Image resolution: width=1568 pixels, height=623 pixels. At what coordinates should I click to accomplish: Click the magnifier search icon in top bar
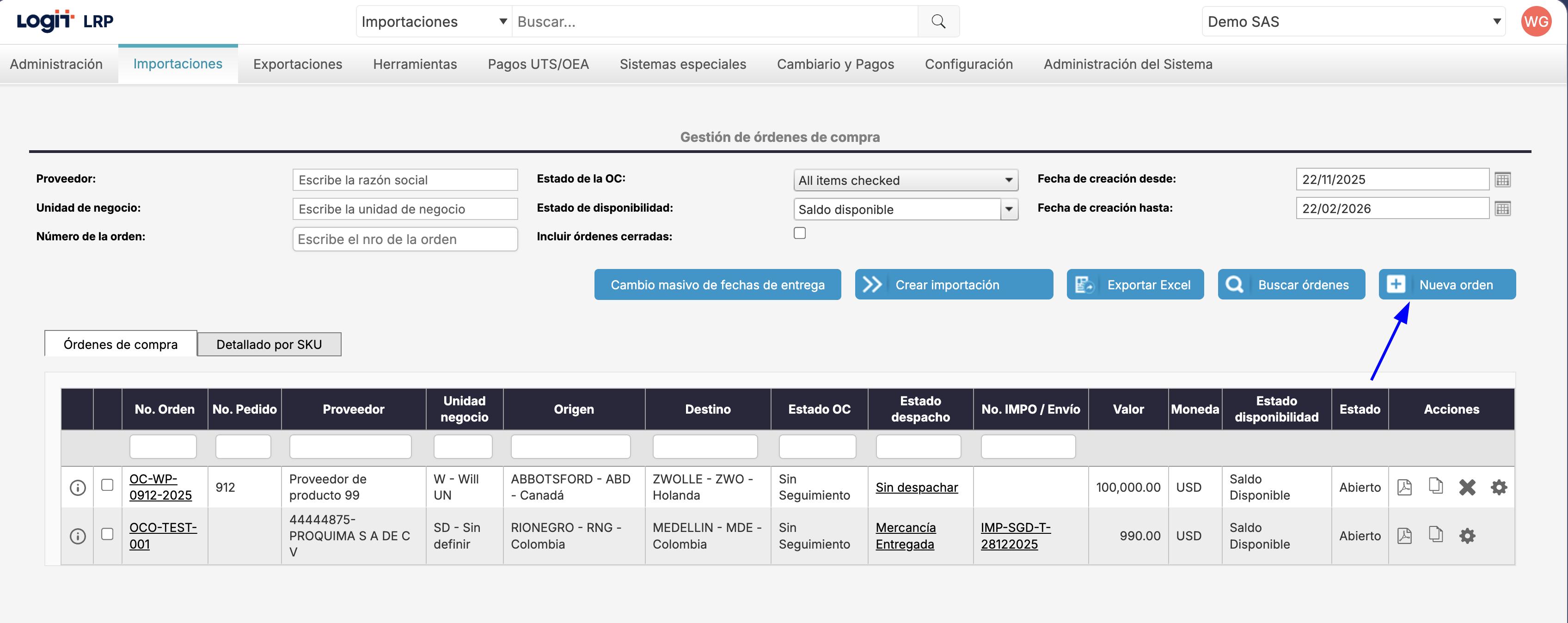pos(938,22)
